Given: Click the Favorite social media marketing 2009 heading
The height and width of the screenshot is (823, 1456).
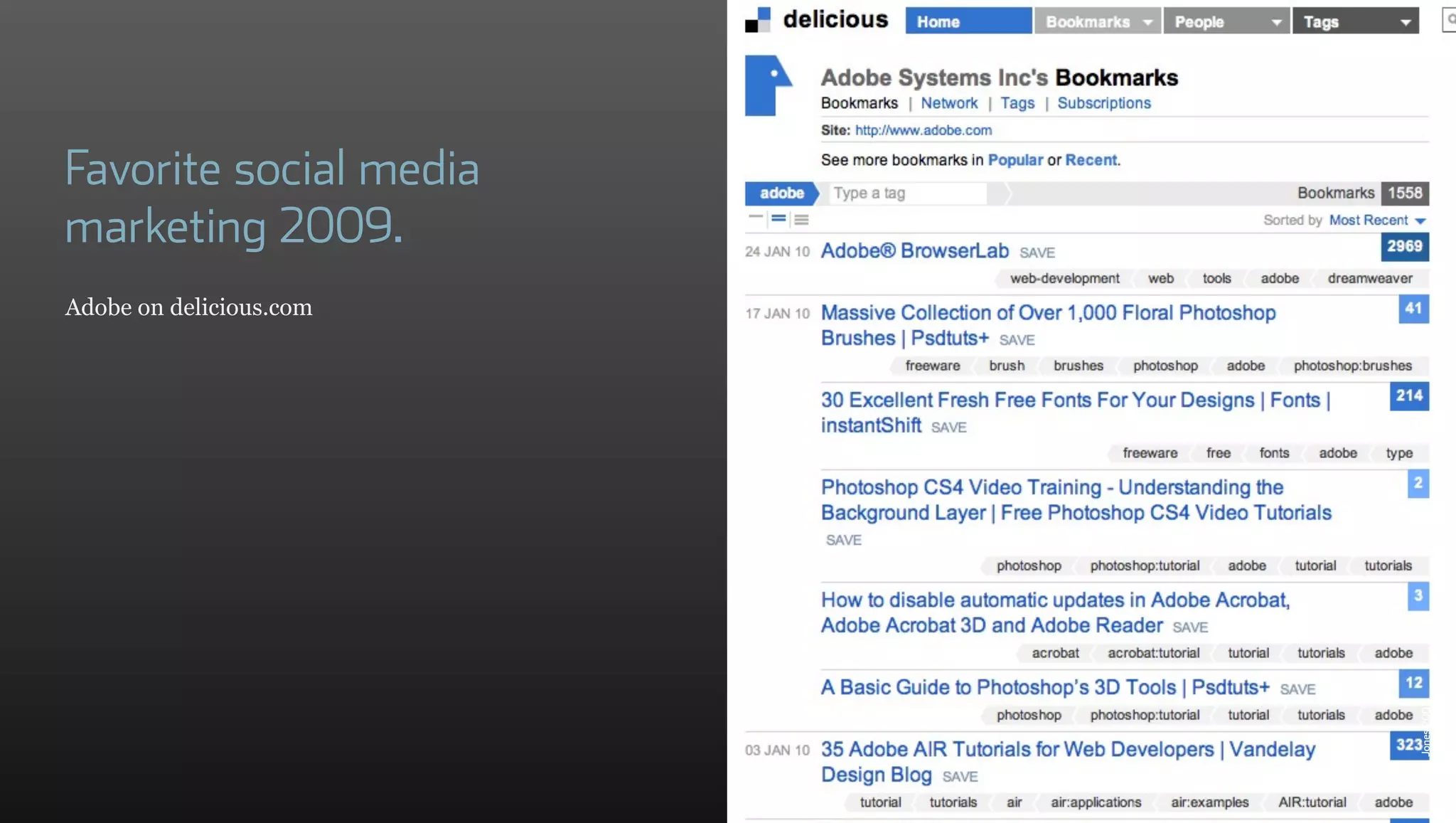Looking at the screenshot, I should pyautogui.click(x=272, y=197).
